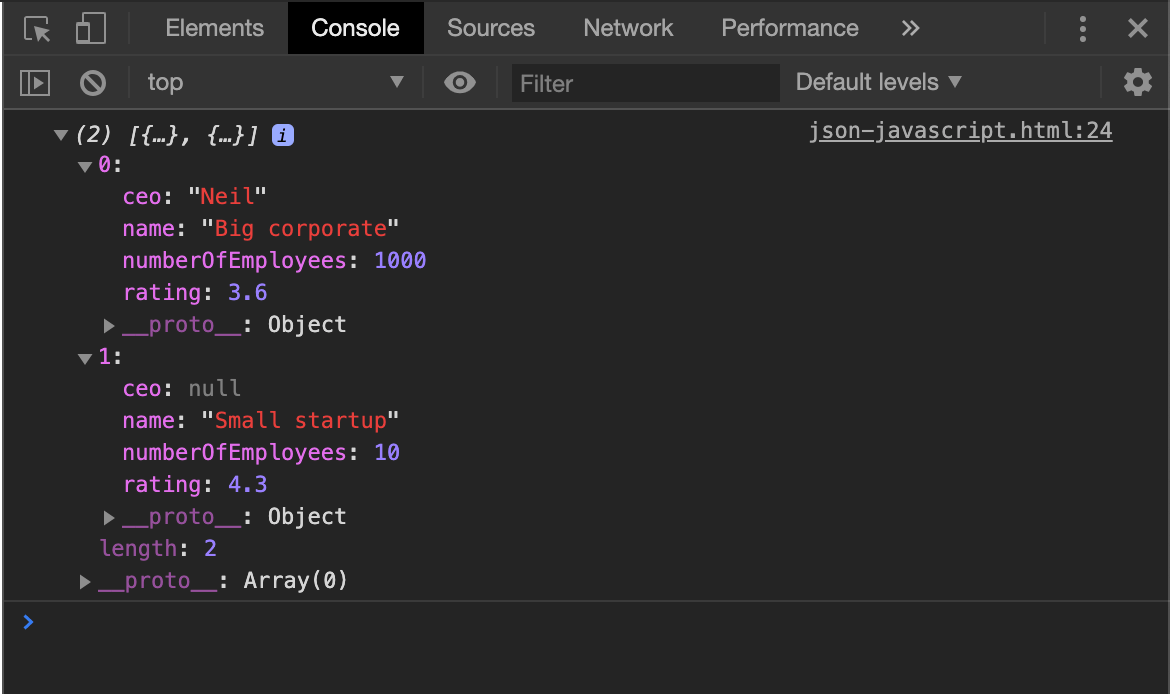Viewport: 1170px width, 694px height.
Task: Collapse object 0 in the array
Action: (85, 166)
